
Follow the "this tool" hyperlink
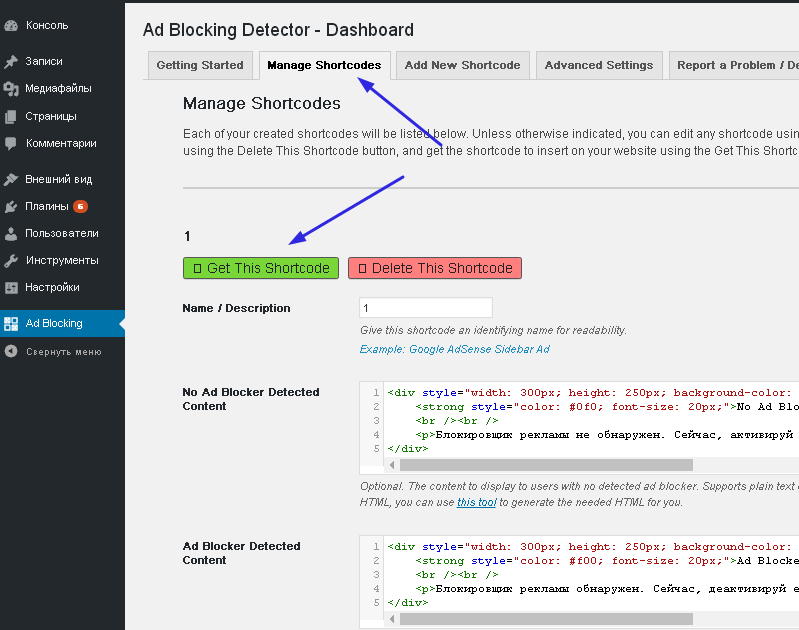[476, 502]
